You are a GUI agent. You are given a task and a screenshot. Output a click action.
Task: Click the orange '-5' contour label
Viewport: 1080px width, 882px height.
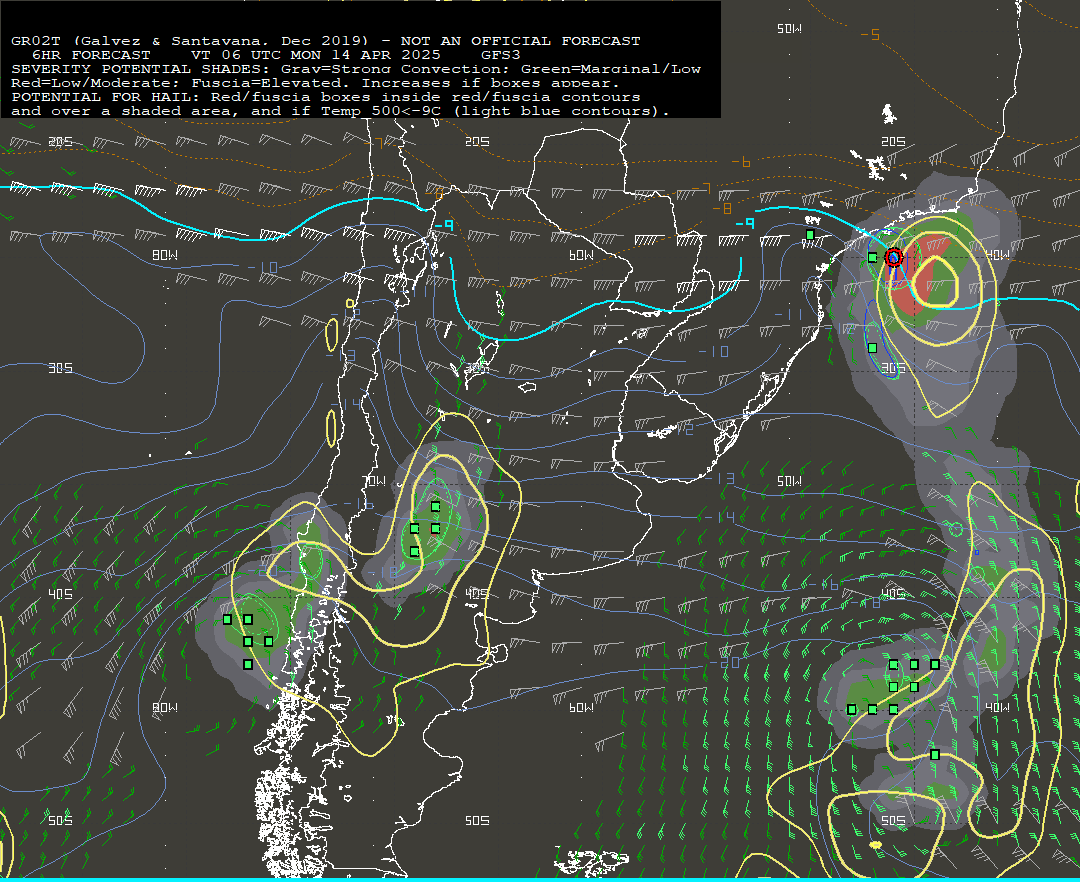pyautogui.click(x=870, y=34)
